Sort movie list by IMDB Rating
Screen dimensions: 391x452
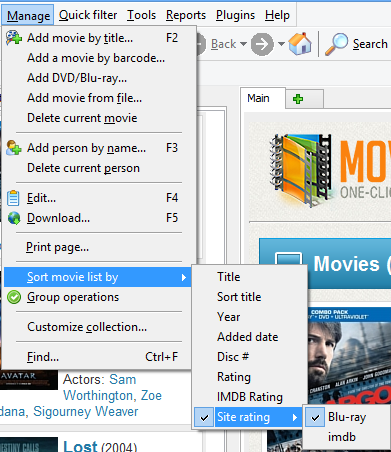pyautogui.click(x=250, y=397)
